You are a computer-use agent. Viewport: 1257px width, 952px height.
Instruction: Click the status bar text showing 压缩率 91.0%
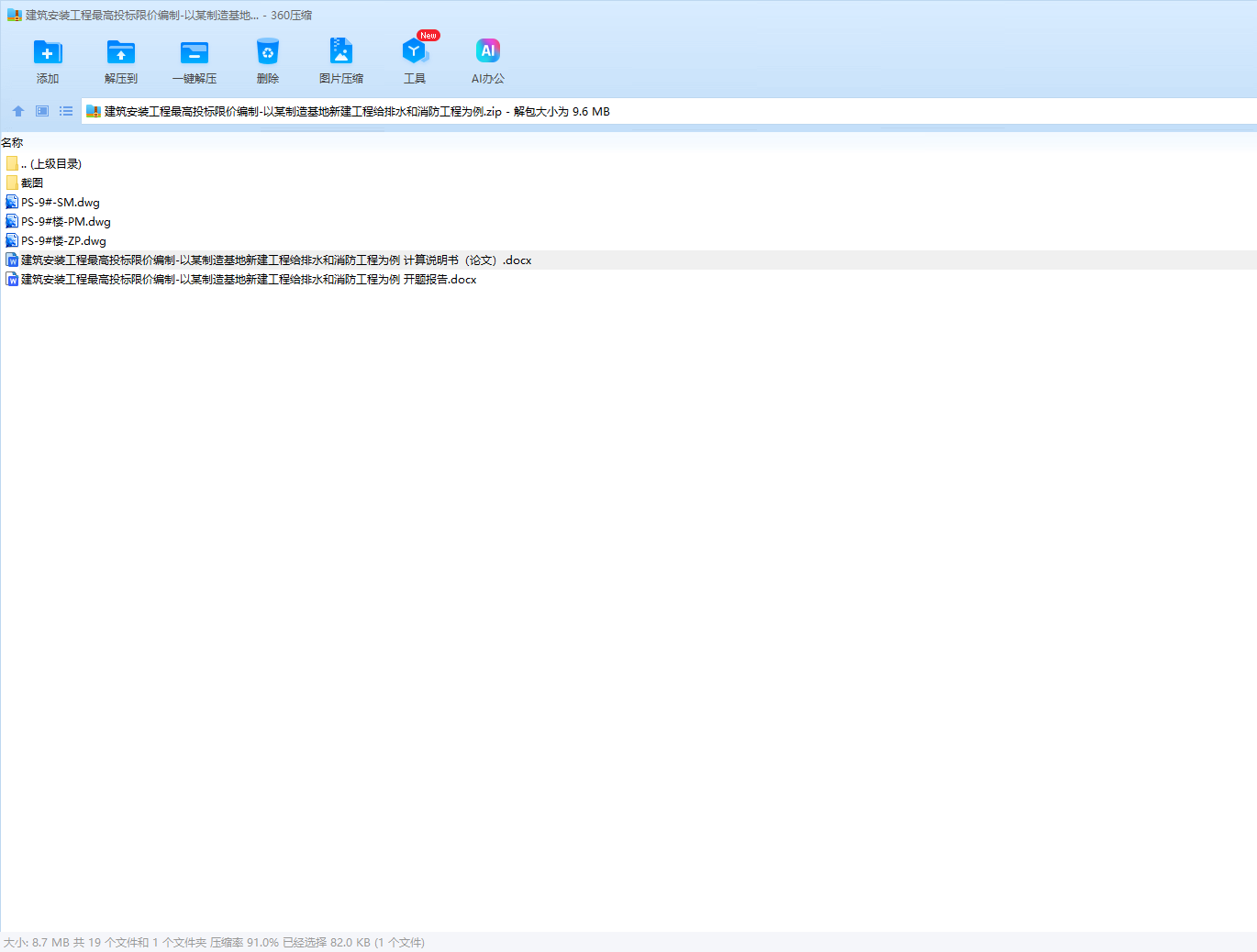click(244, 943)
